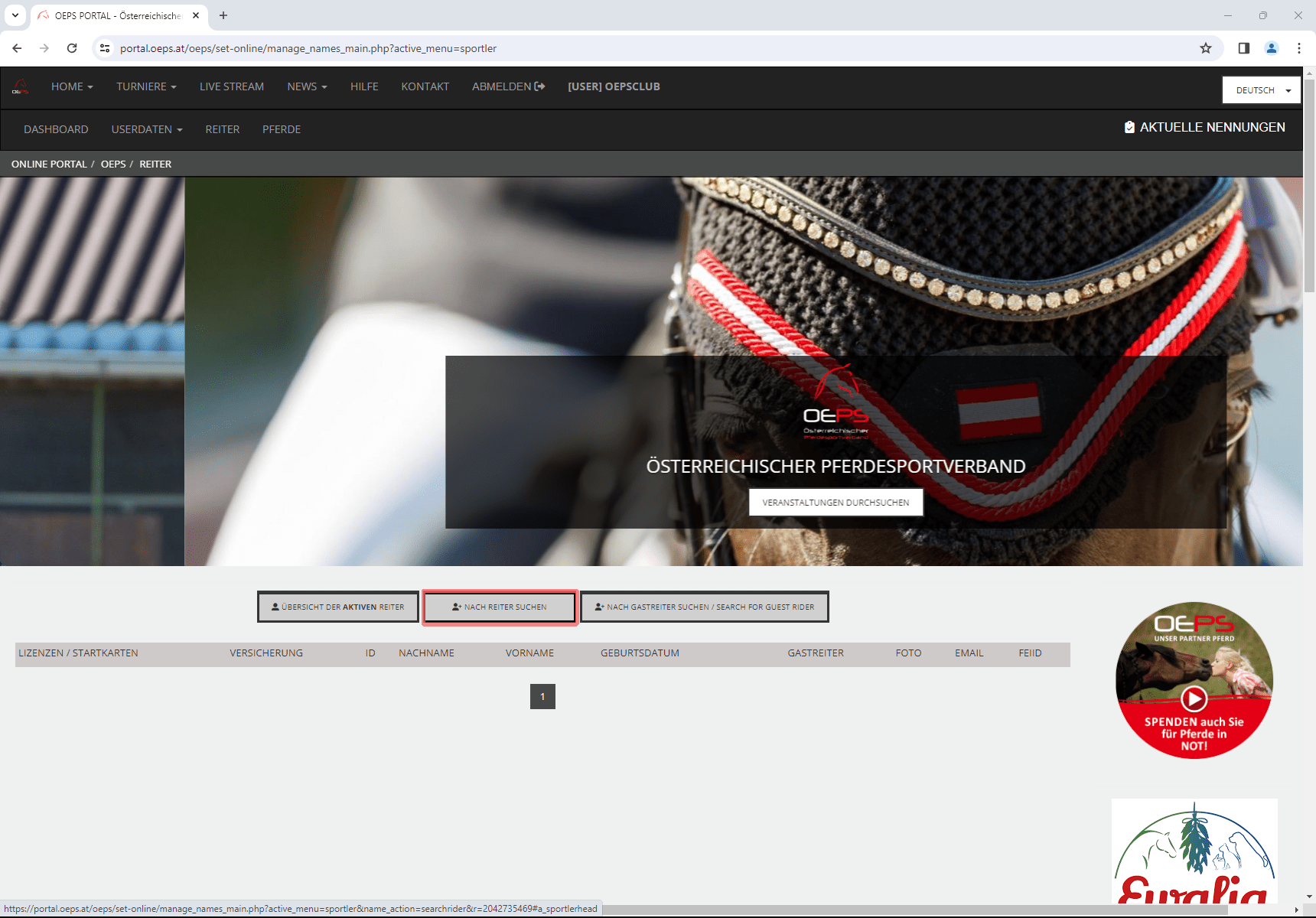Go to the PFERDE section
The image size is (1316, 918).
click(282, 129)
